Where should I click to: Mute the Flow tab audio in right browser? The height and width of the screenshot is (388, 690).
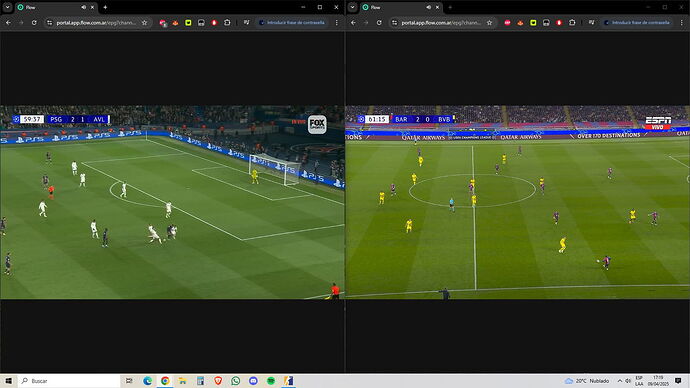pyautogui.click(x=429, y=7)
